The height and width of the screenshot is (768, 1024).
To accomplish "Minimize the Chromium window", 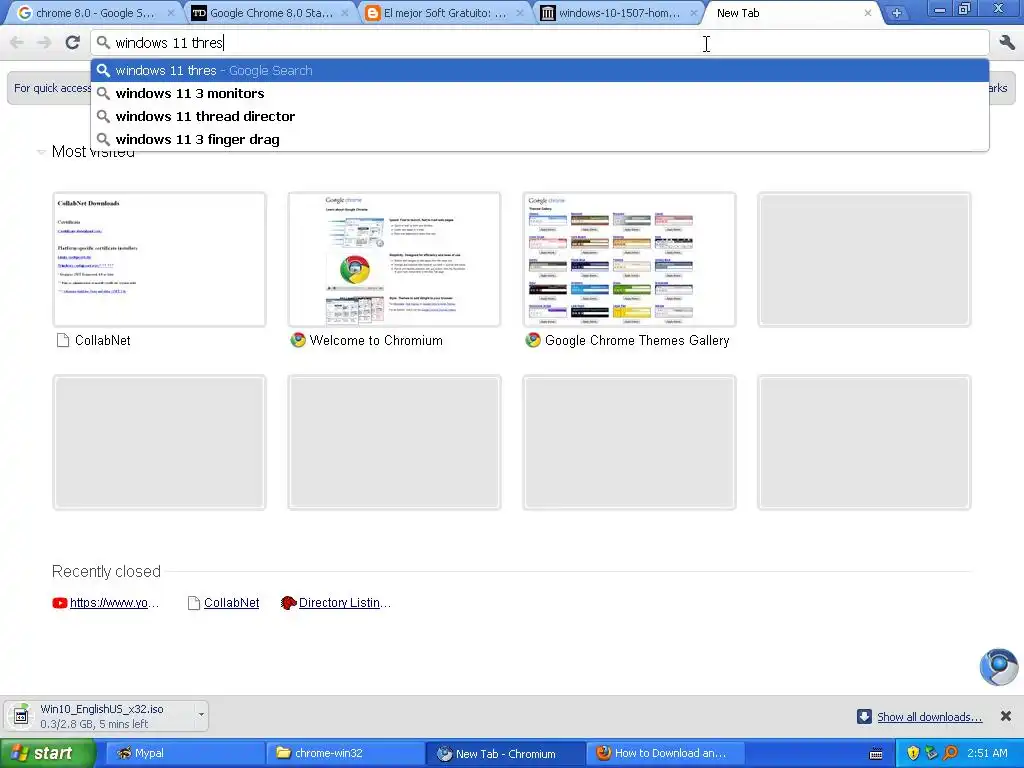I will (940, 9).
